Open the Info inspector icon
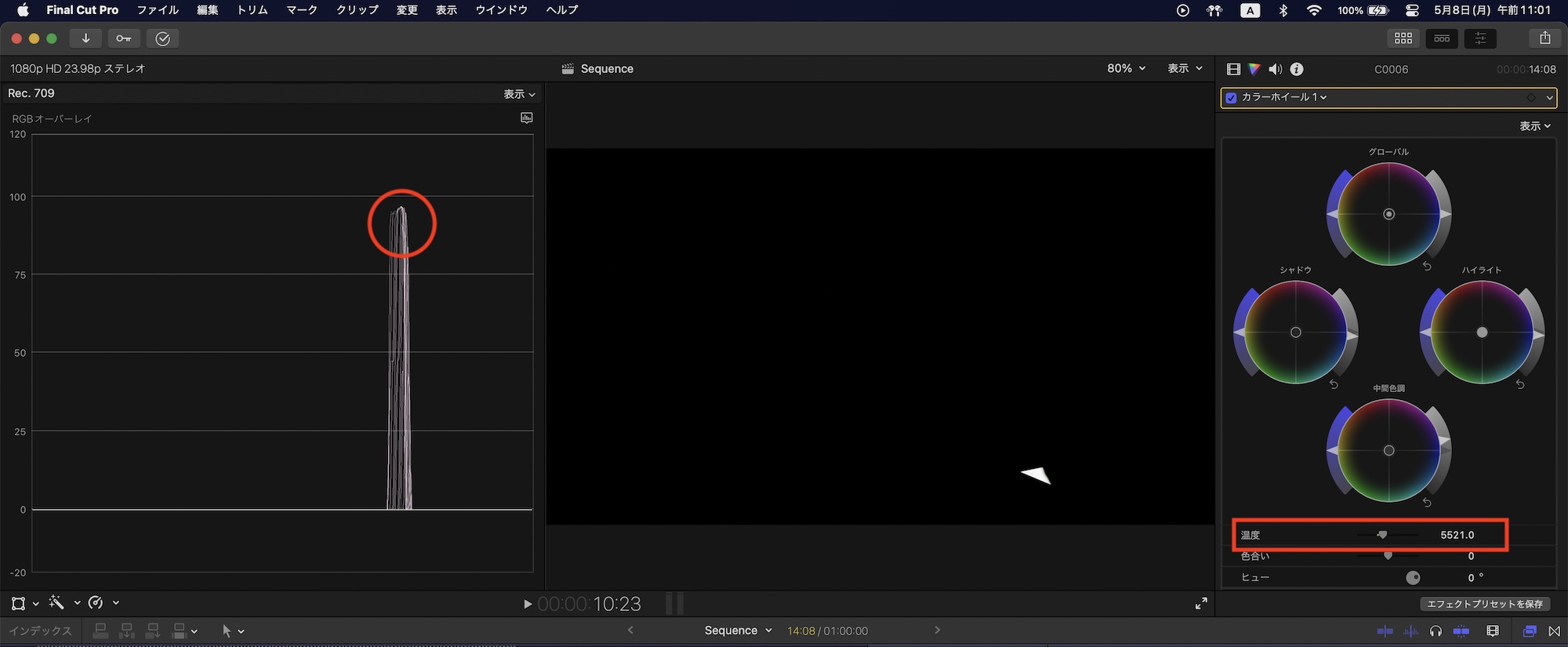The height and width of the screenshot is (647, 1568). (x=1297, y=69)
